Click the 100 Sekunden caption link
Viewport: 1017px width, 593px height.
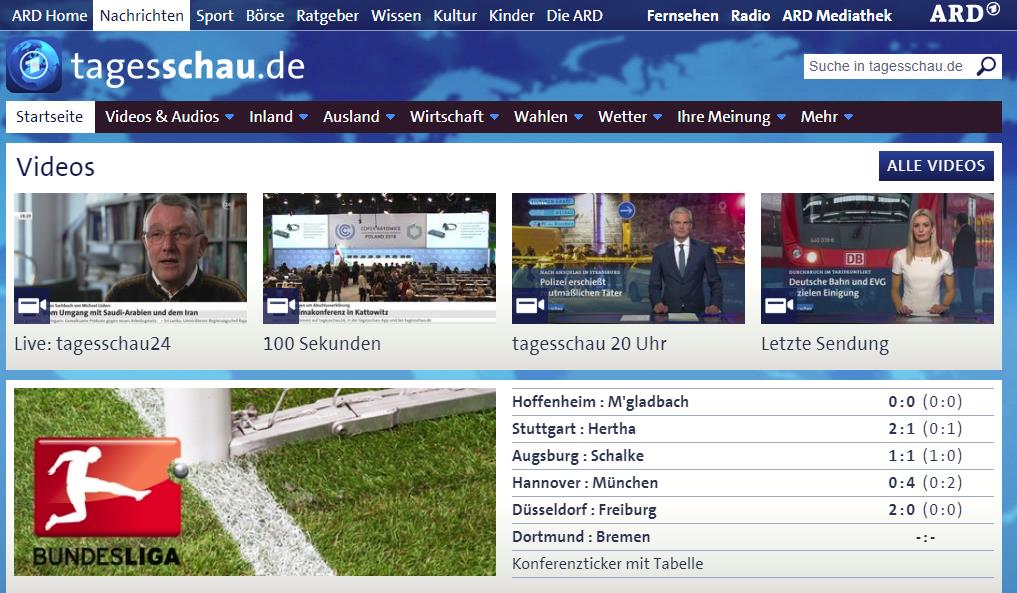click(322, 344)
